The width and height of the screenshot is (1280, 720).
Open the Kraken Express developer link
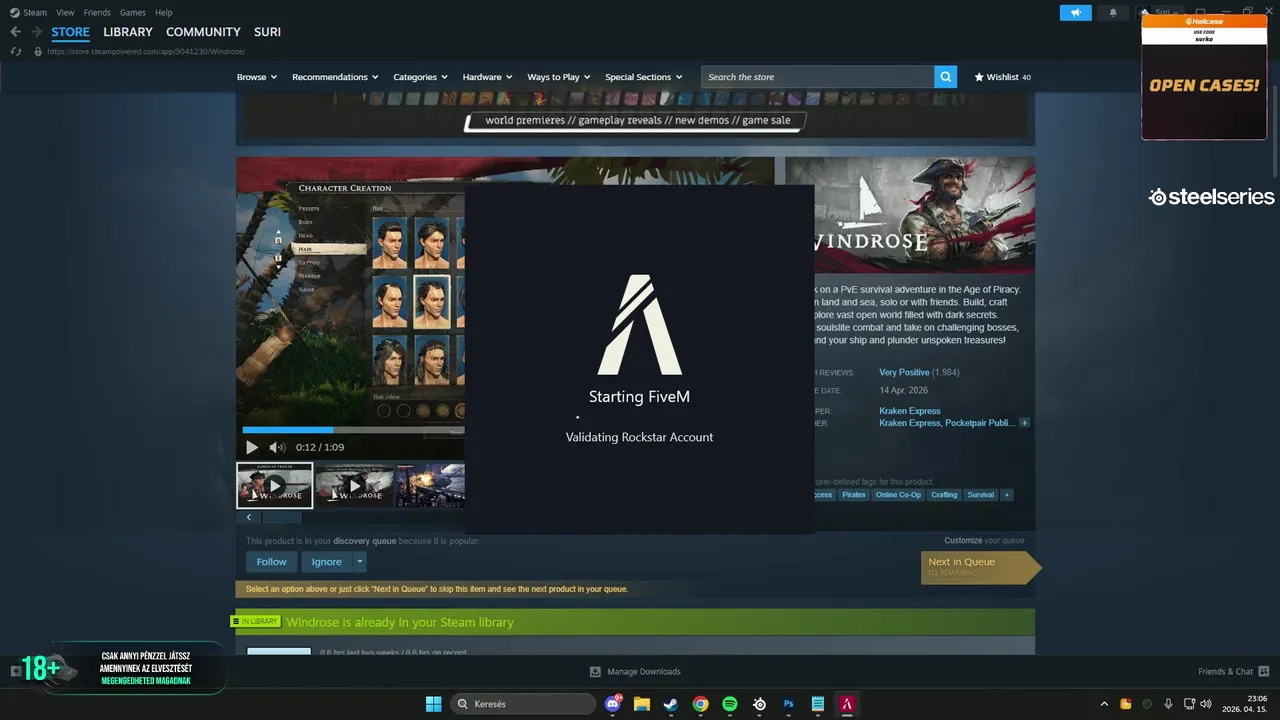909,411
